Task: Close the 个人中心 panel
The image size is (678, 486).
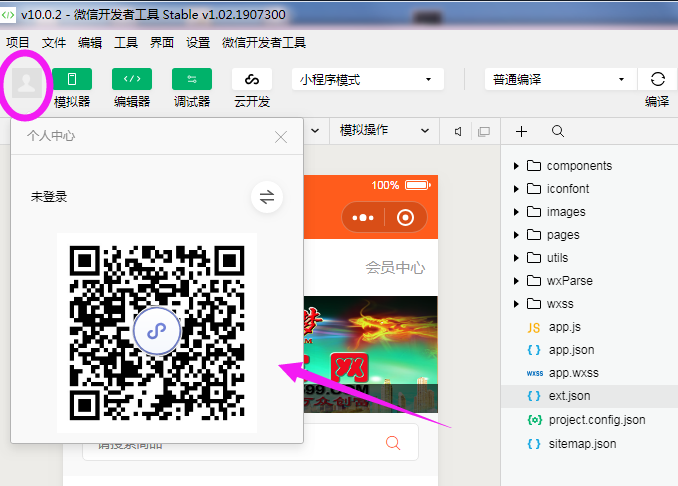Action: [281, 137]
